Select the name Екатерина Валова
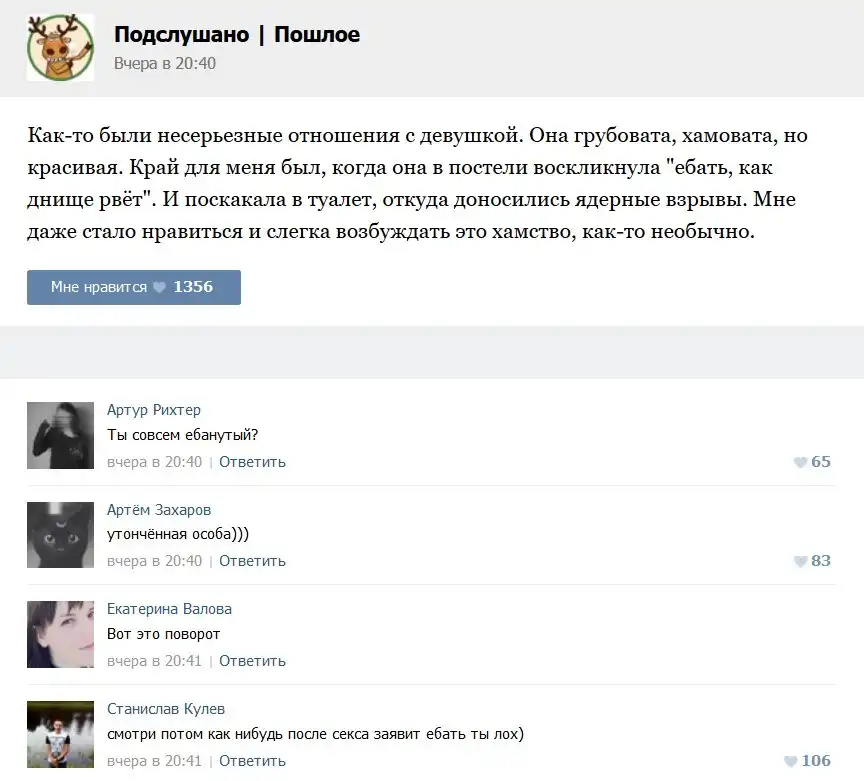The image size is (864, 781). [168, 609]
